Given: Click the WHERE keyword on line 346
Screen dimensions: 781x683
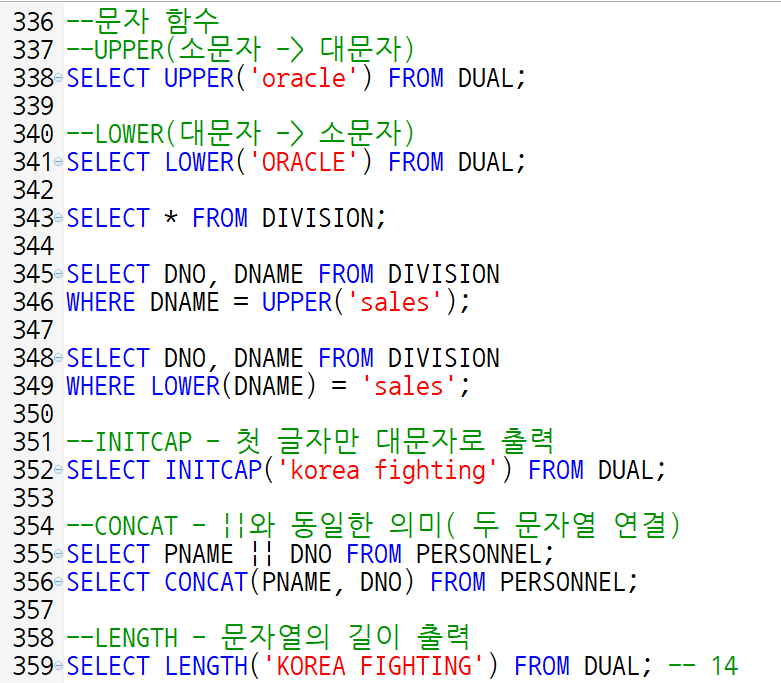Looking at the screenshot, I should [x=101, y=302].
